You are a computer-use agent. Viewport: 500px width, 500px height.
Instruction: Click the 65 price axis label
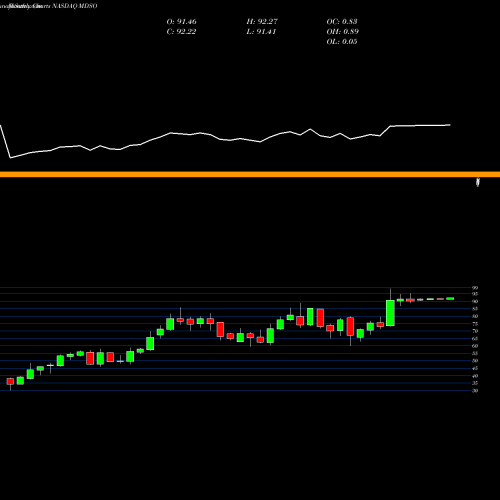(x=475, y=339)
